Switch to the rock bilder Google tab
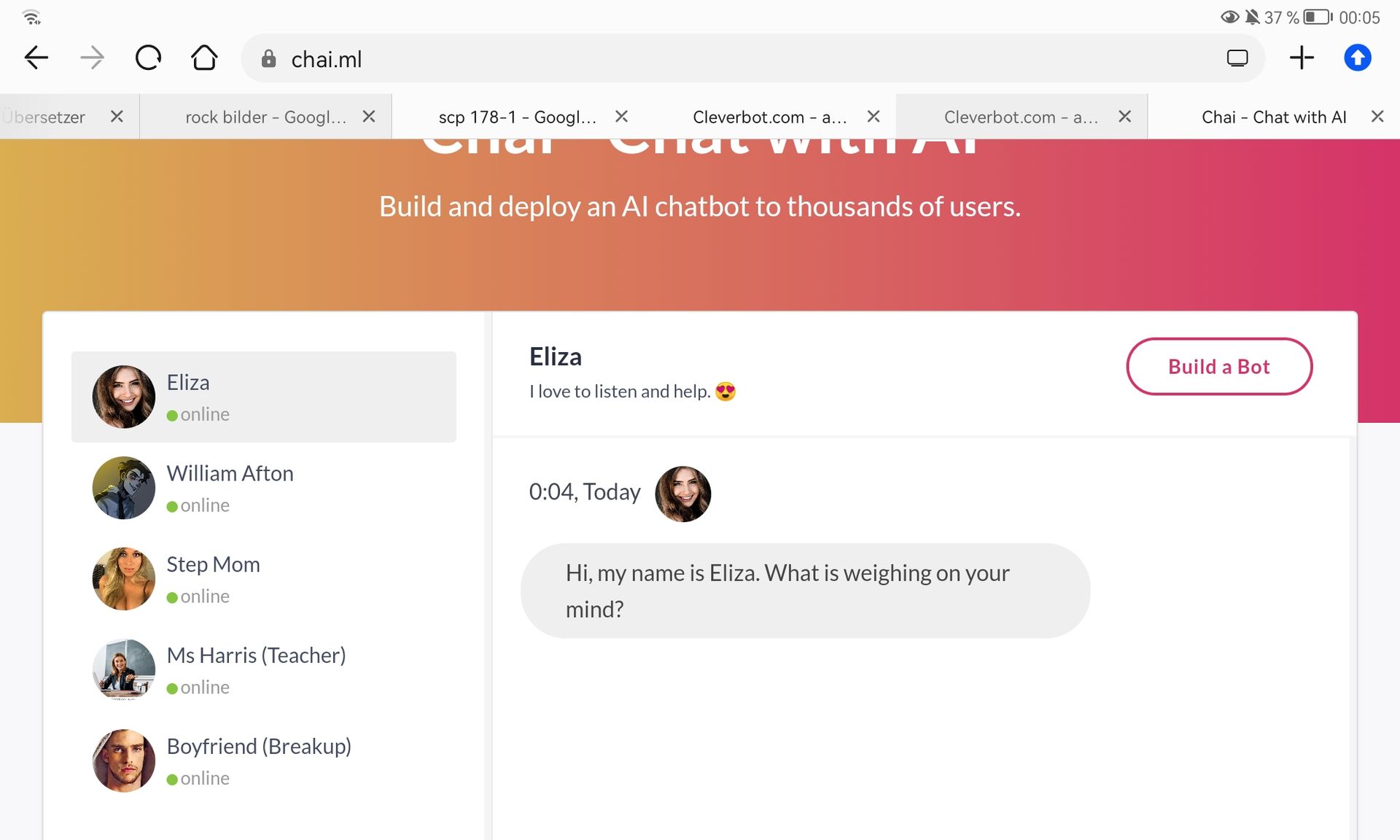The height and width of the screenshot is (840, 1400). pyautogui.click(x=265, y=117)
